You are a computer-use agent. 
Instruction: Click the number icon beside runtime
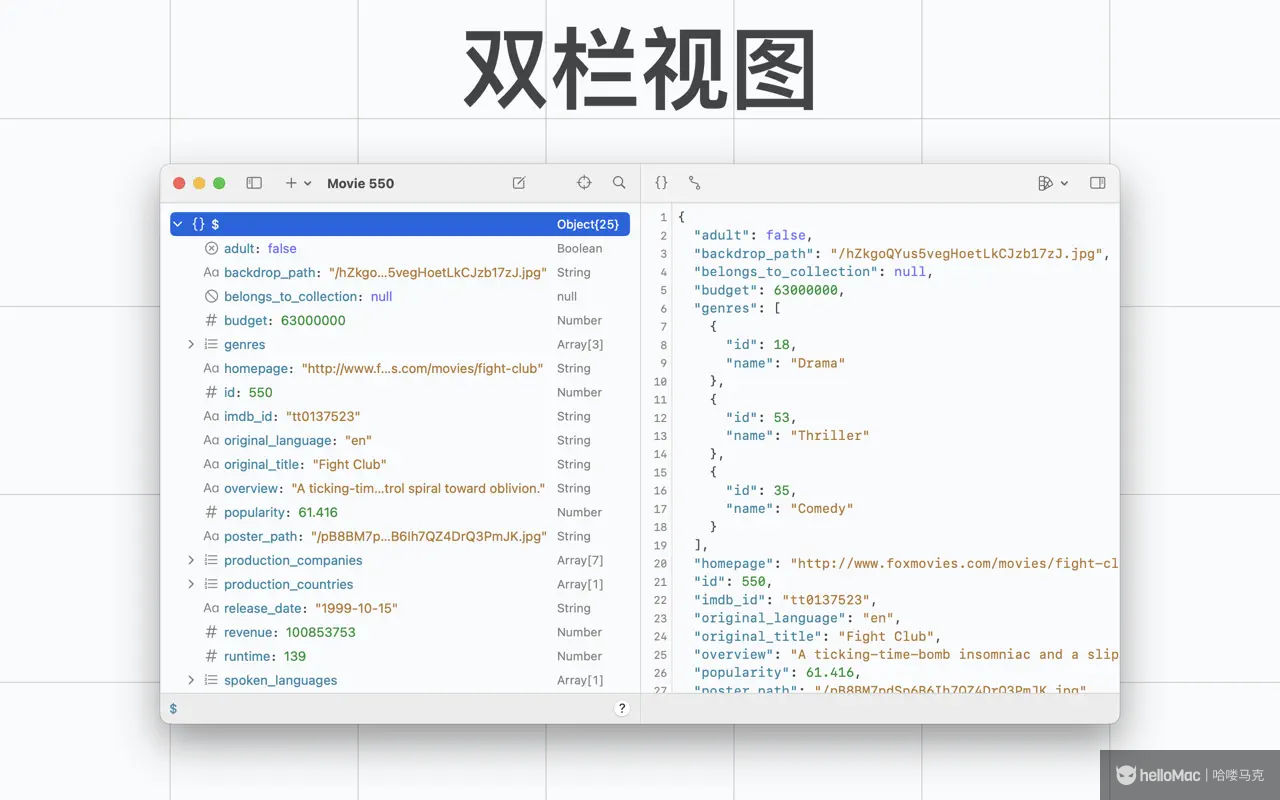tap(211, 656)
